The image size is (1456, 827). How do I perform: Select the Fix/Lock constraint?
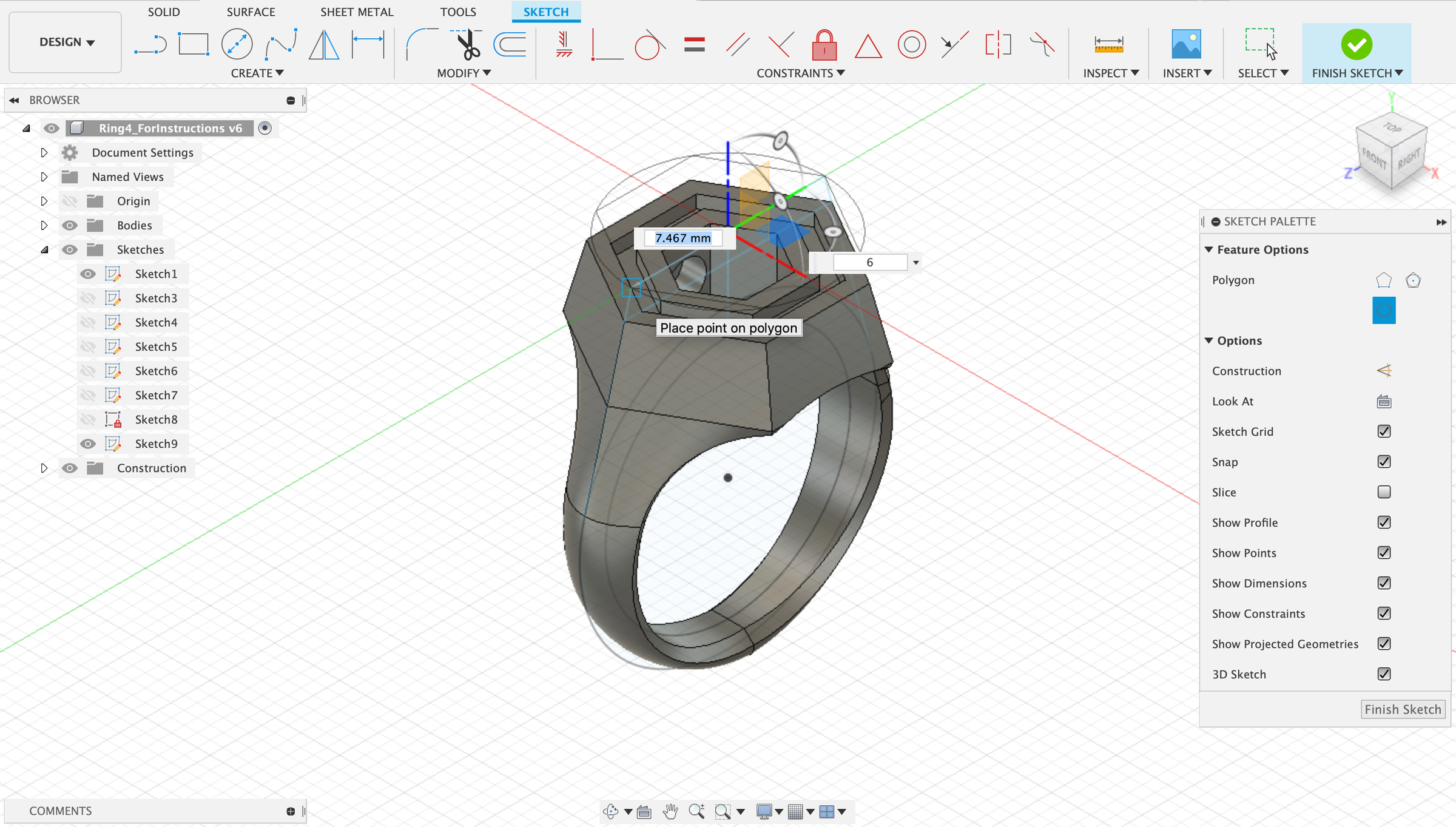click(824, 44)
